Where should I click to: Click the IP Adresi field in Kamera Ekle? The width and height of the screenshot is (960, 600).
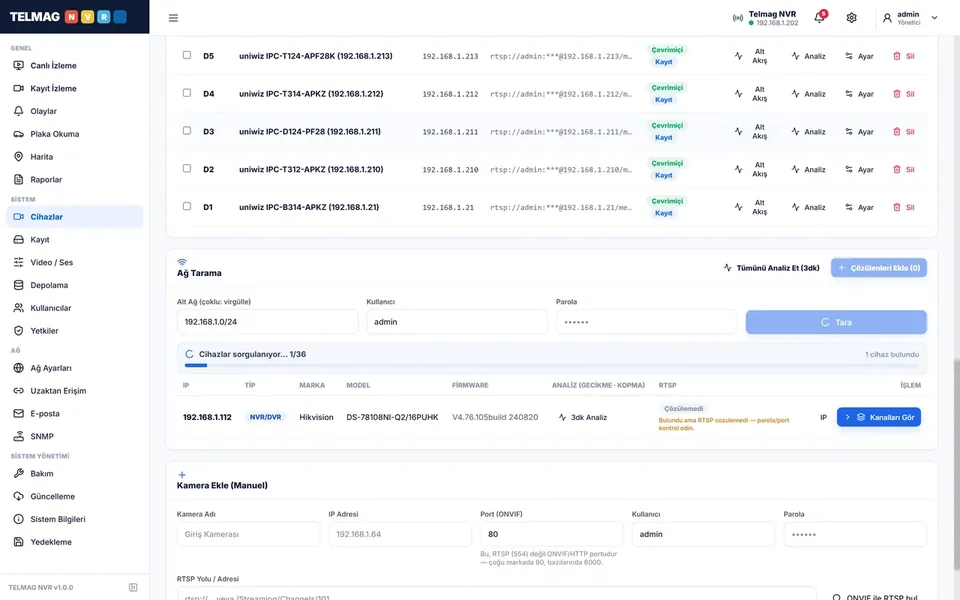(x=400, y=534)
